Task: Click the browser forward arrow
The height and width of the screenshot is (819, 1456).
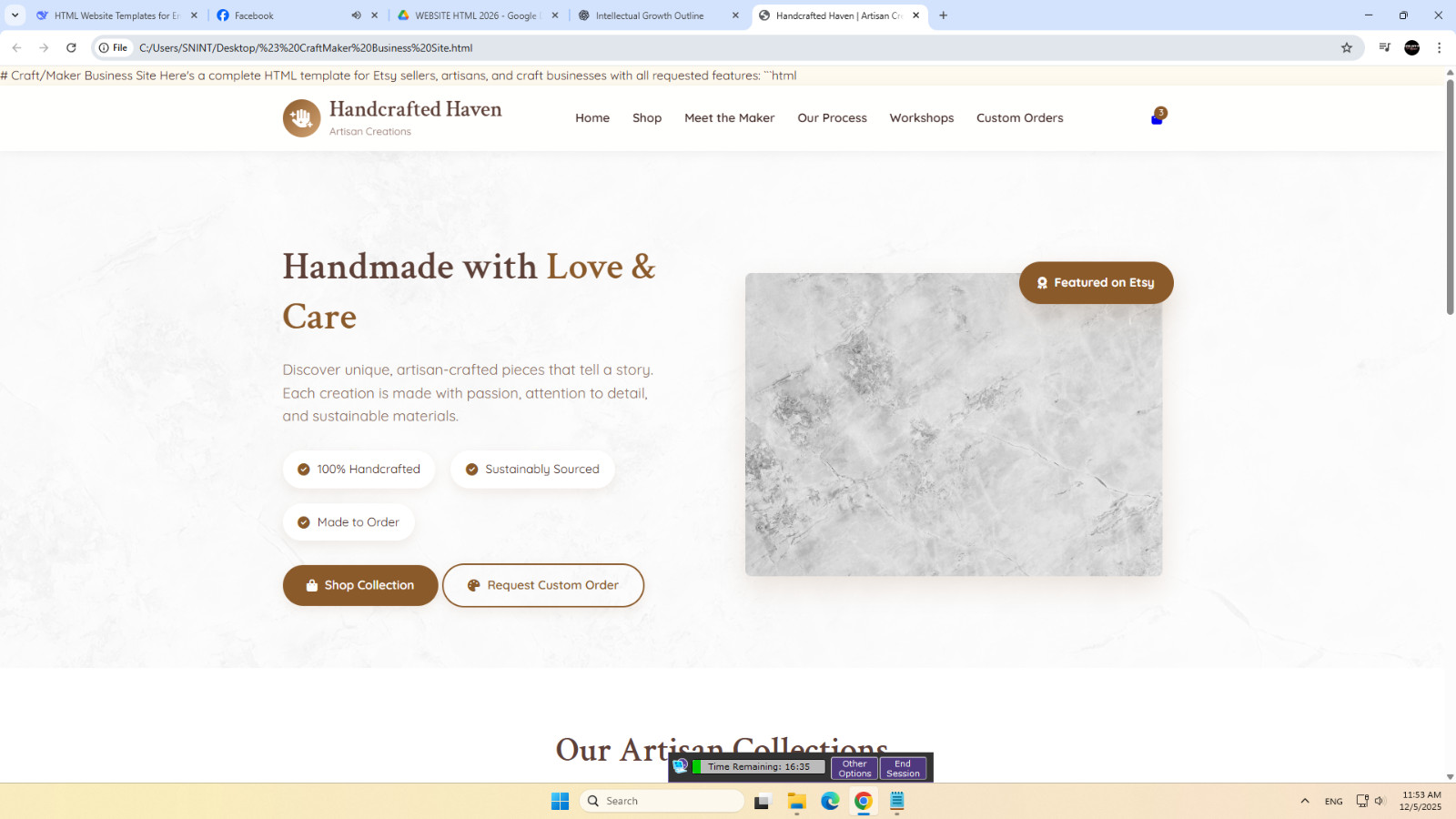Action: 44,48
